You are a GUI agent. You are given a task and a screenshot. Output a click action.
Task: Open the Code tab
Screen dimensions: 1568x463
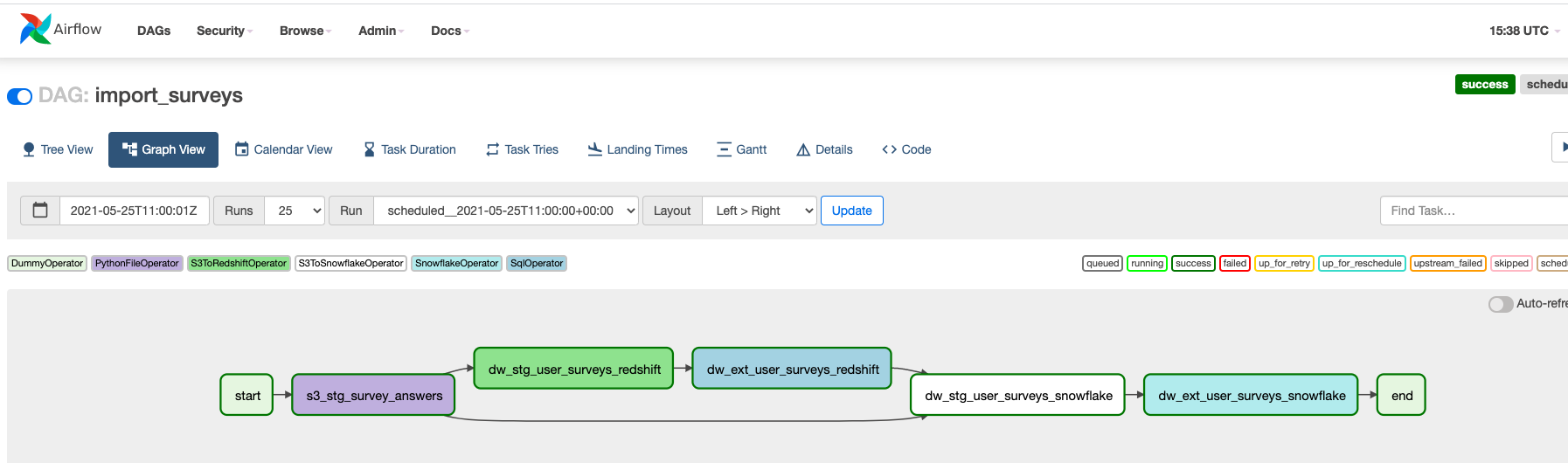(x=906, y=149)
